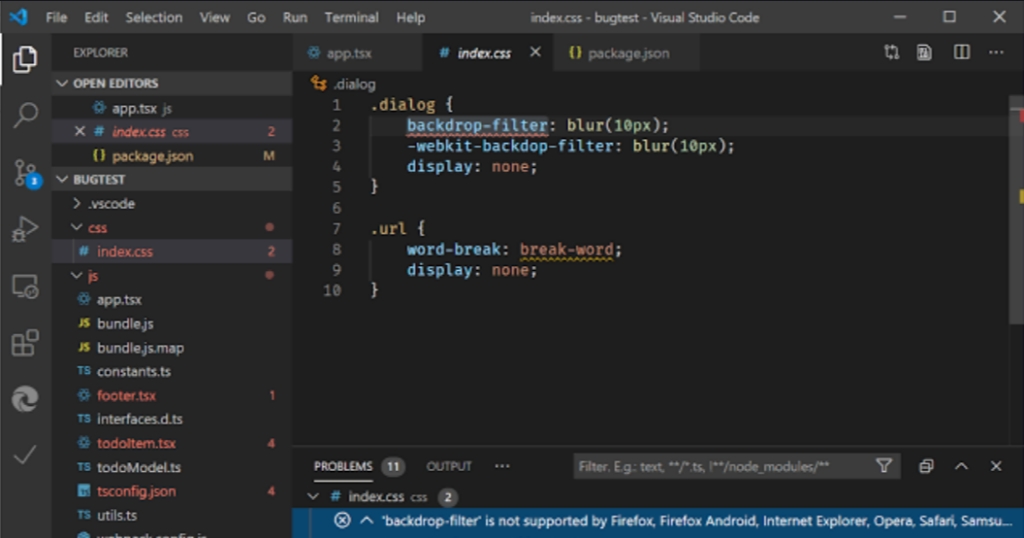Screen dimensions: 1024x538
Task: Collapse the BUGTEST folder section
Action: click(x=62, y=180)
